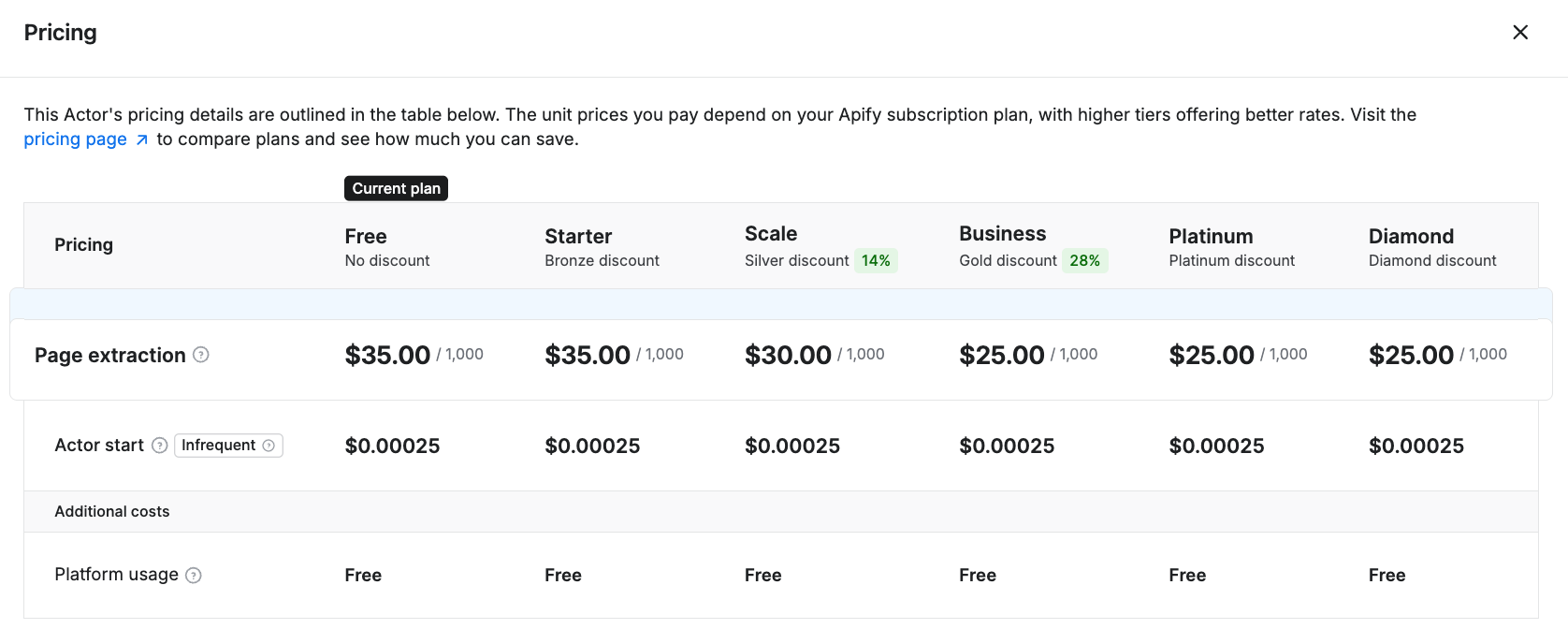The height and width of the screenshot is (629, 1568).
Task: Click the 14% Silver discount badge
Action: pyautogui.click(x=876, y=261)
